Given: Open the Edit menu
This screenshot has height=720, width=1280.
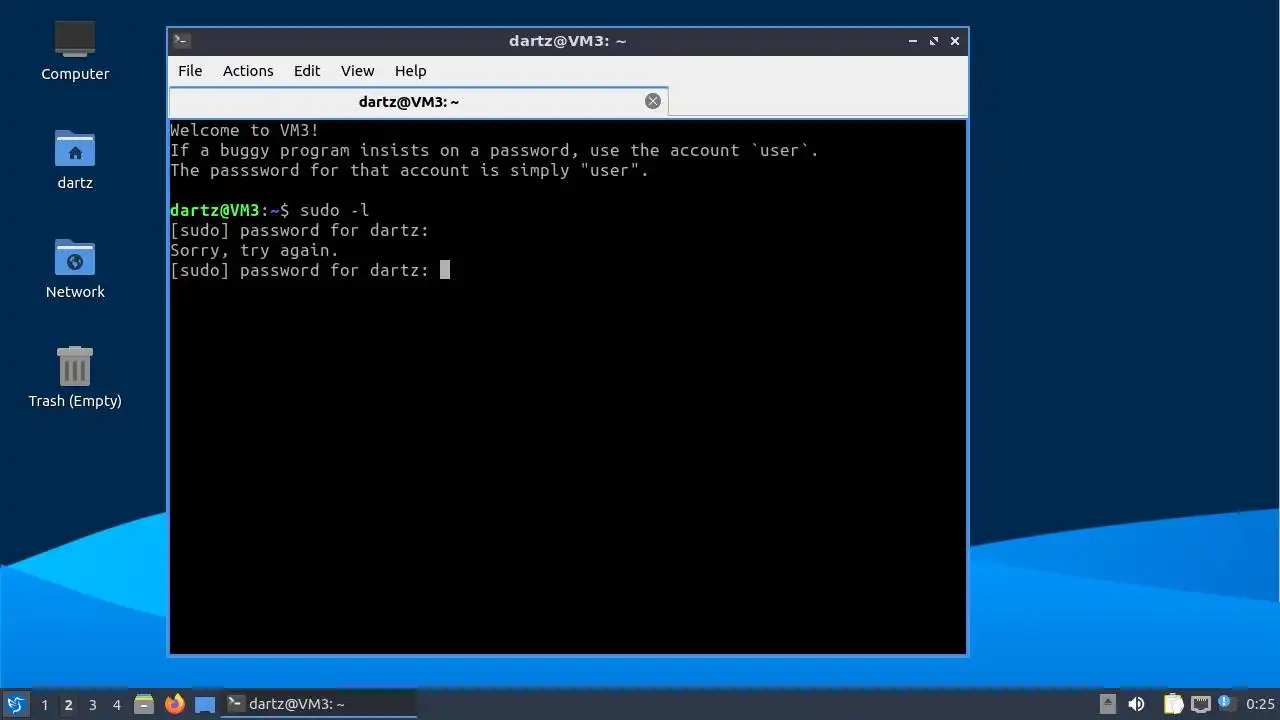Looking at the screenshot, I should click(x=307, y=71).
